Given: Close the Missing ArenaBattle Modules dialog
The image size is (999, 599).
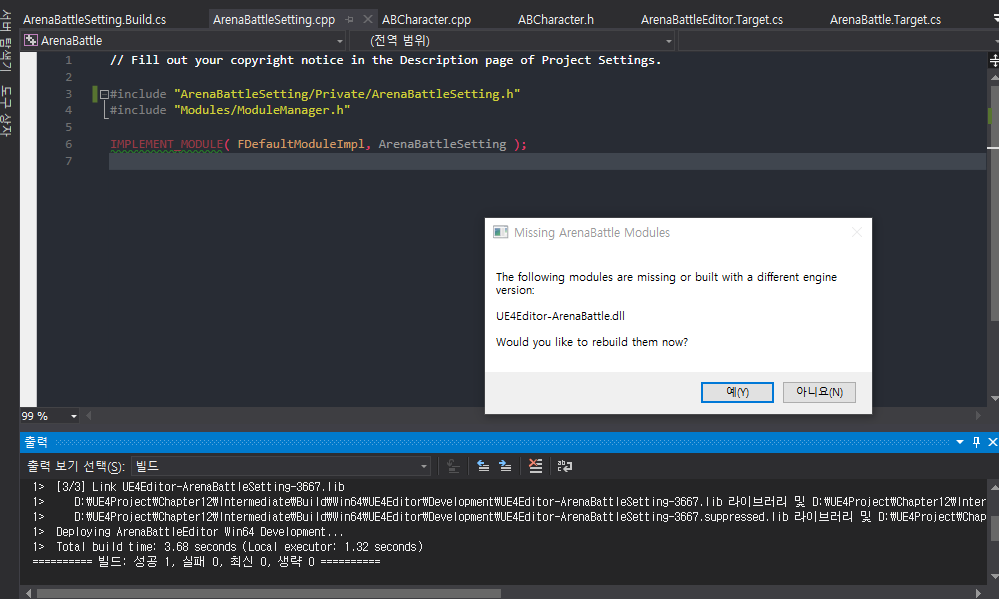Looking at the screenshot, I should point(857,233).
